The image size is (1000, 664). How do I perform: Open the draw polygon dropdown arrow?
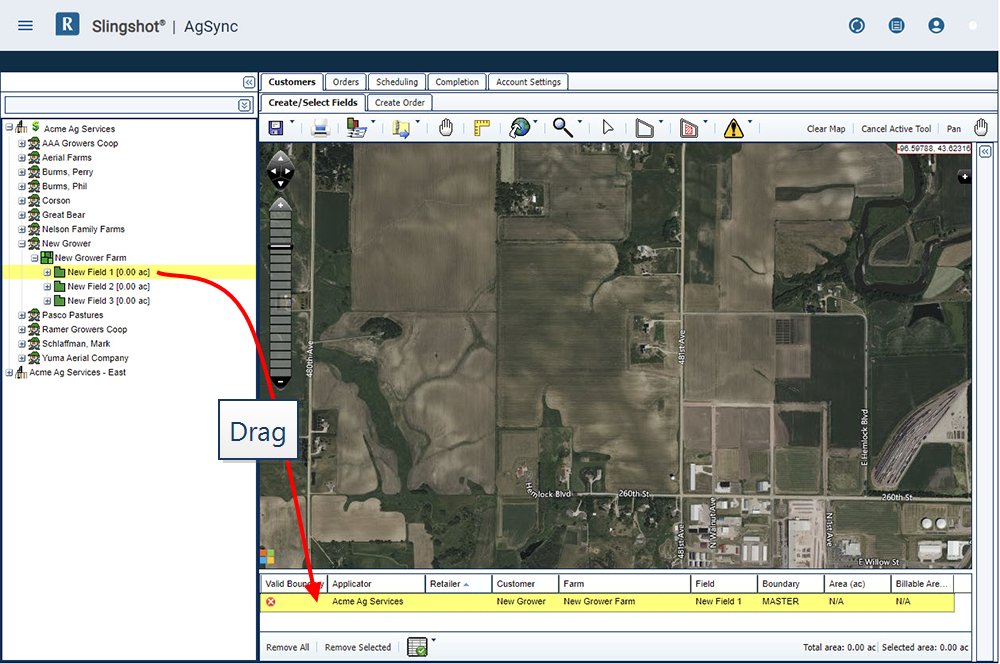661,121
